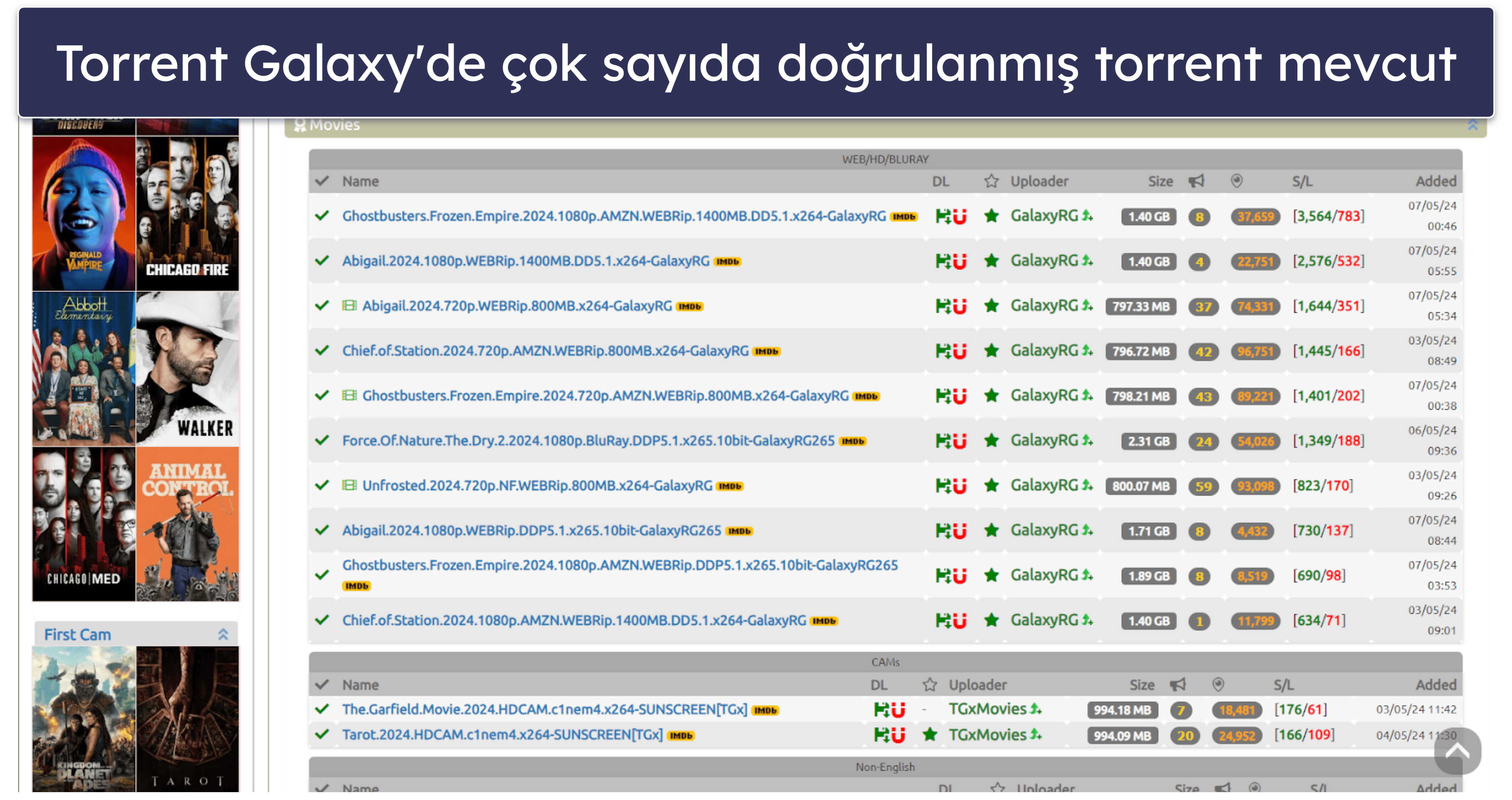
Task: Open GalaxyRG uploader profile in Abigail 720p row
Action: click(x=1044, y=306)
